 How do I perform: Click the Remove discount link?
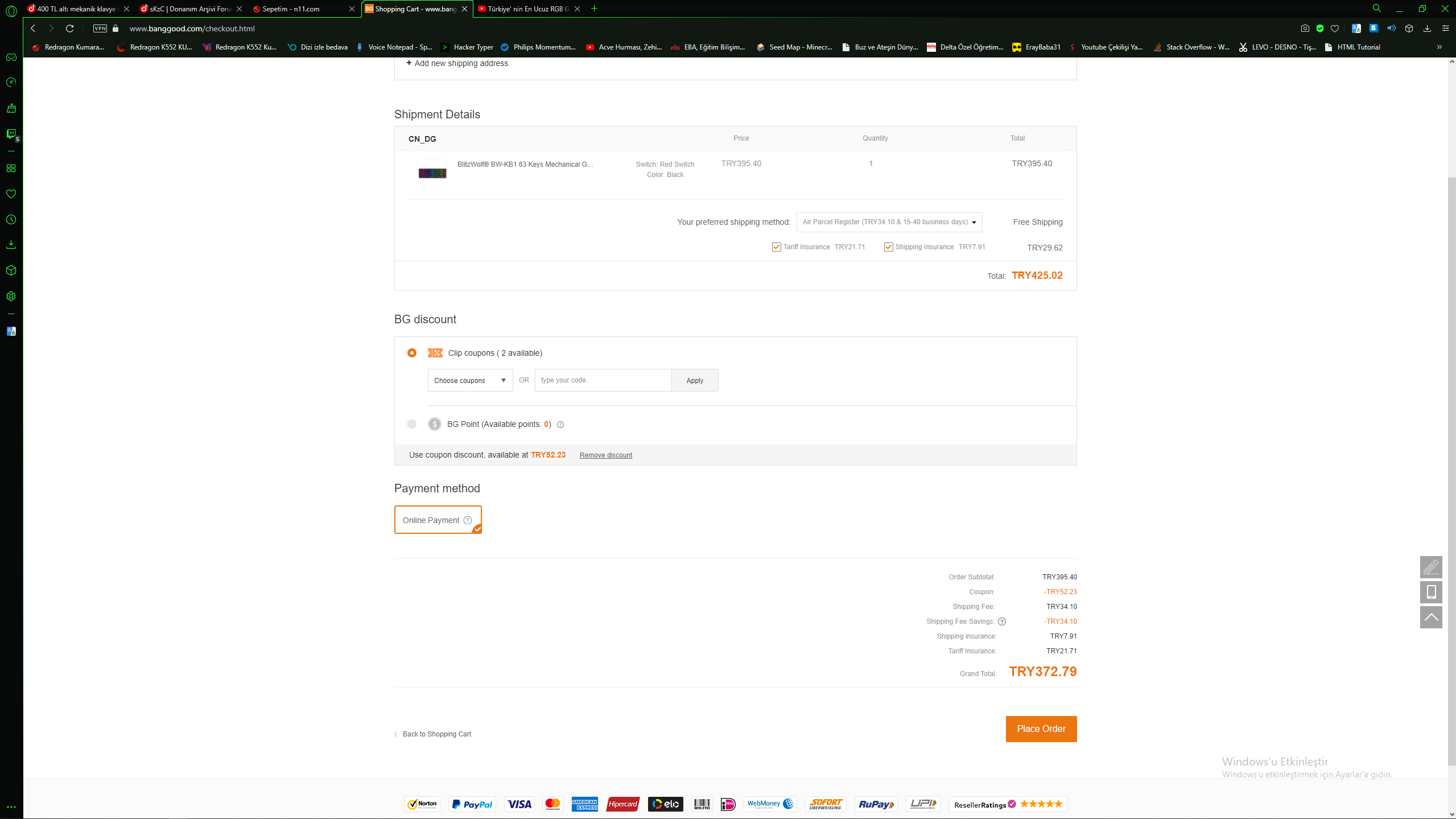pyautogui.click(x=605, y=455)
